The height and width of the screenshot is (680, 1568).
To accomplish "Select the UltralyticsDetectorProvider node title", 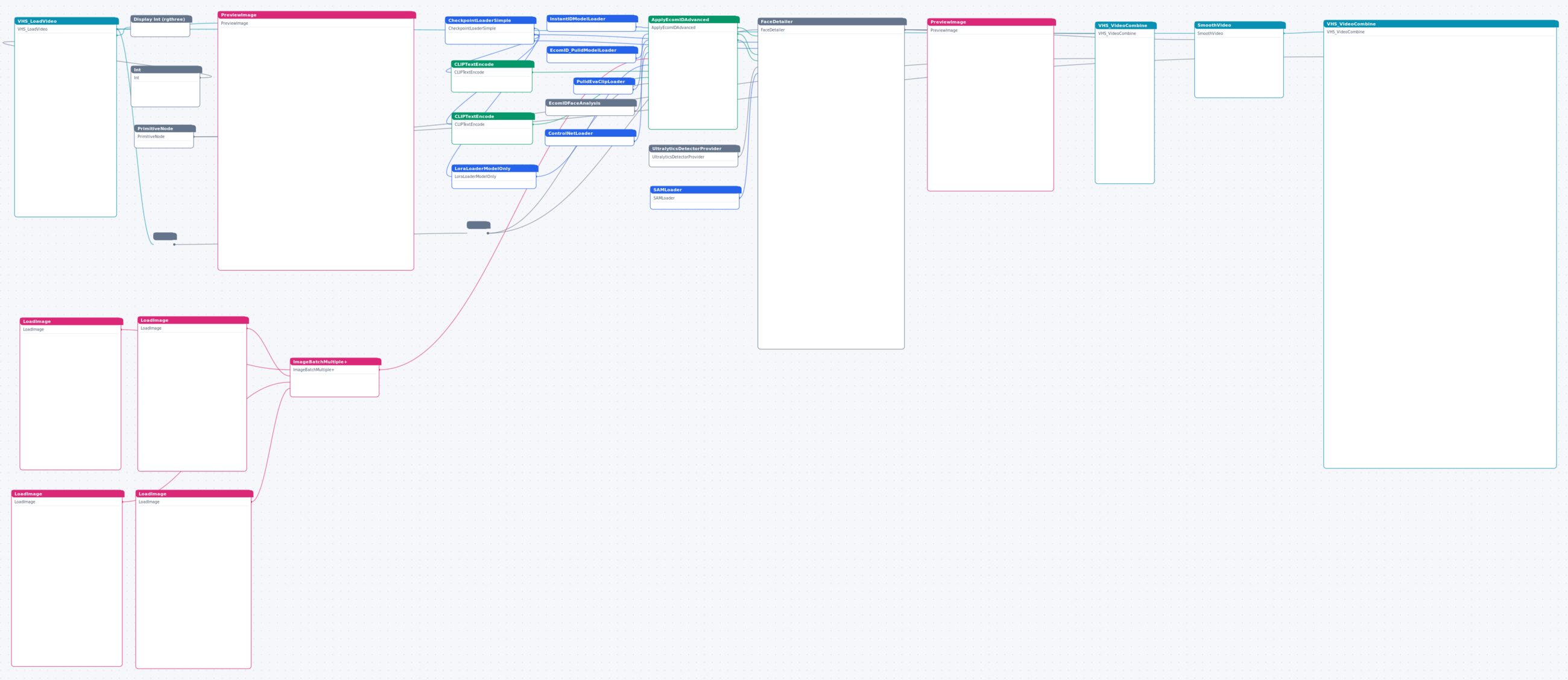I will click(694, 148).
